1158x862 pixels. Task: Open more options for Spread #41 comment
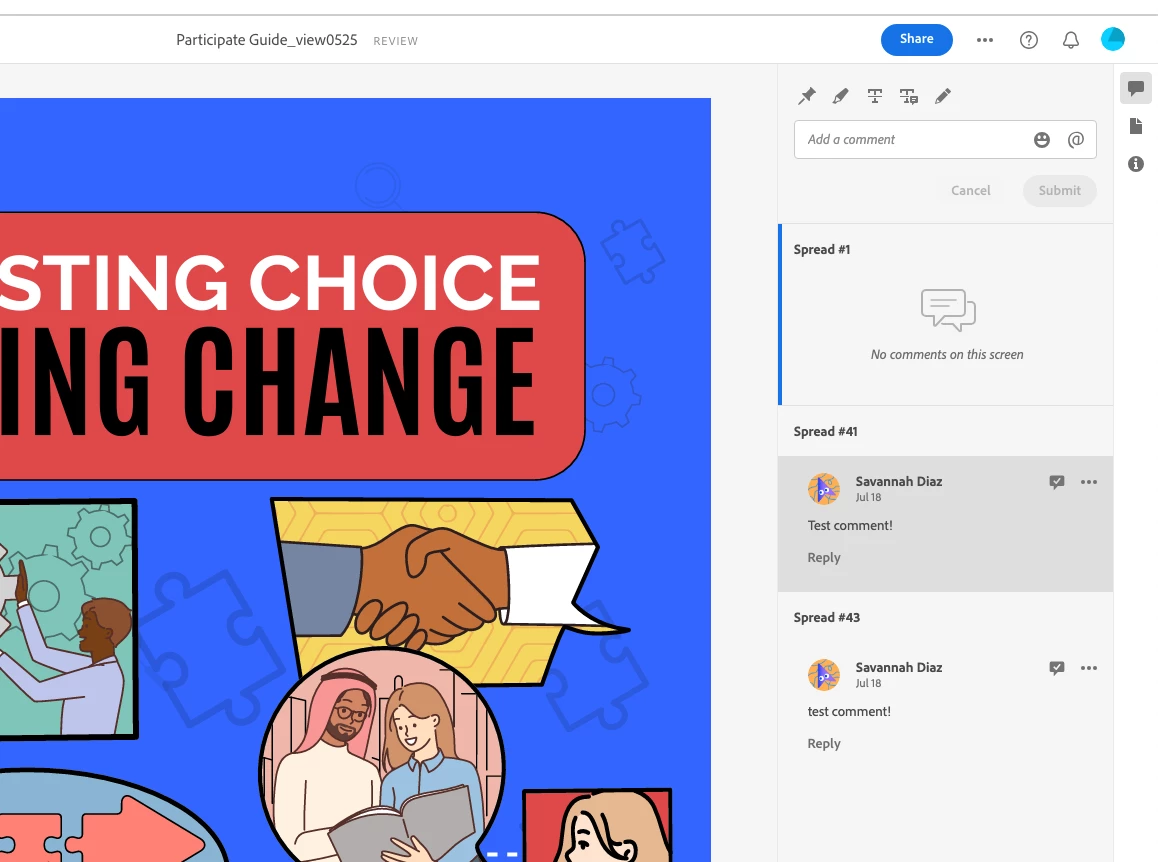tap(1089, 482)
